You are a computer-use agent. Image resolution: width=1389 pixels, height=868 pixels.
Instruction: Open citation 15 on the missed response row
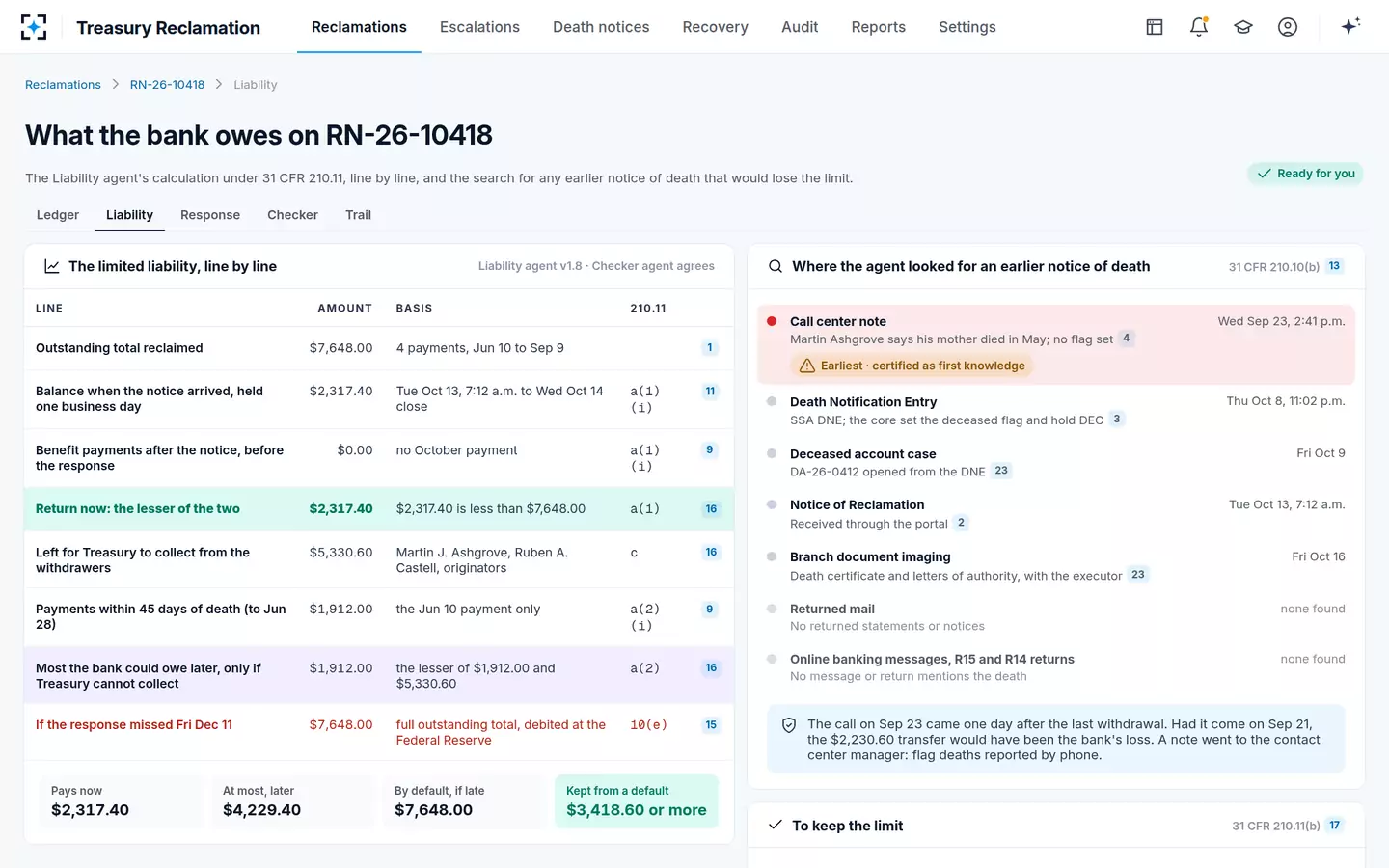711,725
